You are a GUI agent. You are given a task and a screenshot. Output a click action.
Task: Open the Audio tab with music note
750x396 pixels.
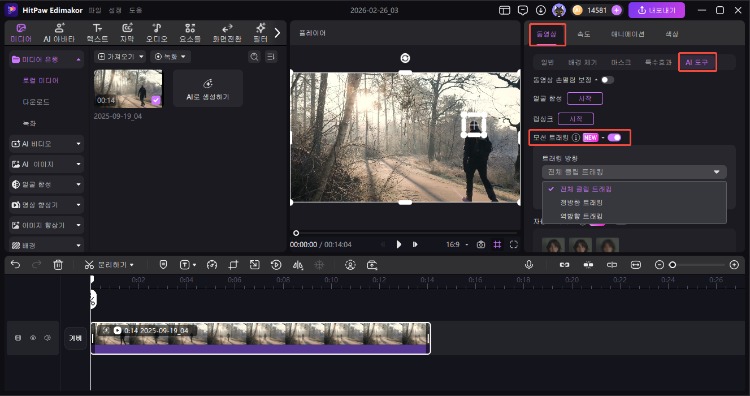coord(156,33)
